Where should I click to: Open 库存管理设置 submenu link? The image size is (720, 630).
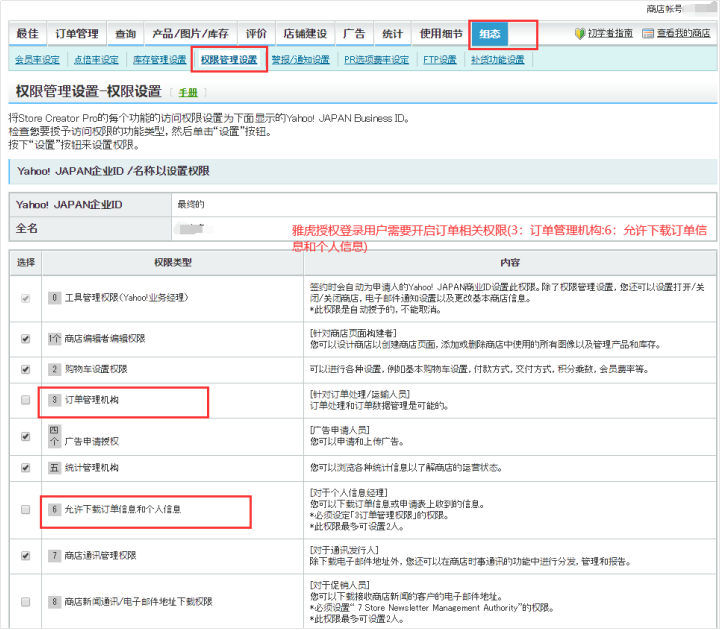pyautogui.click(x=159, y=60)
